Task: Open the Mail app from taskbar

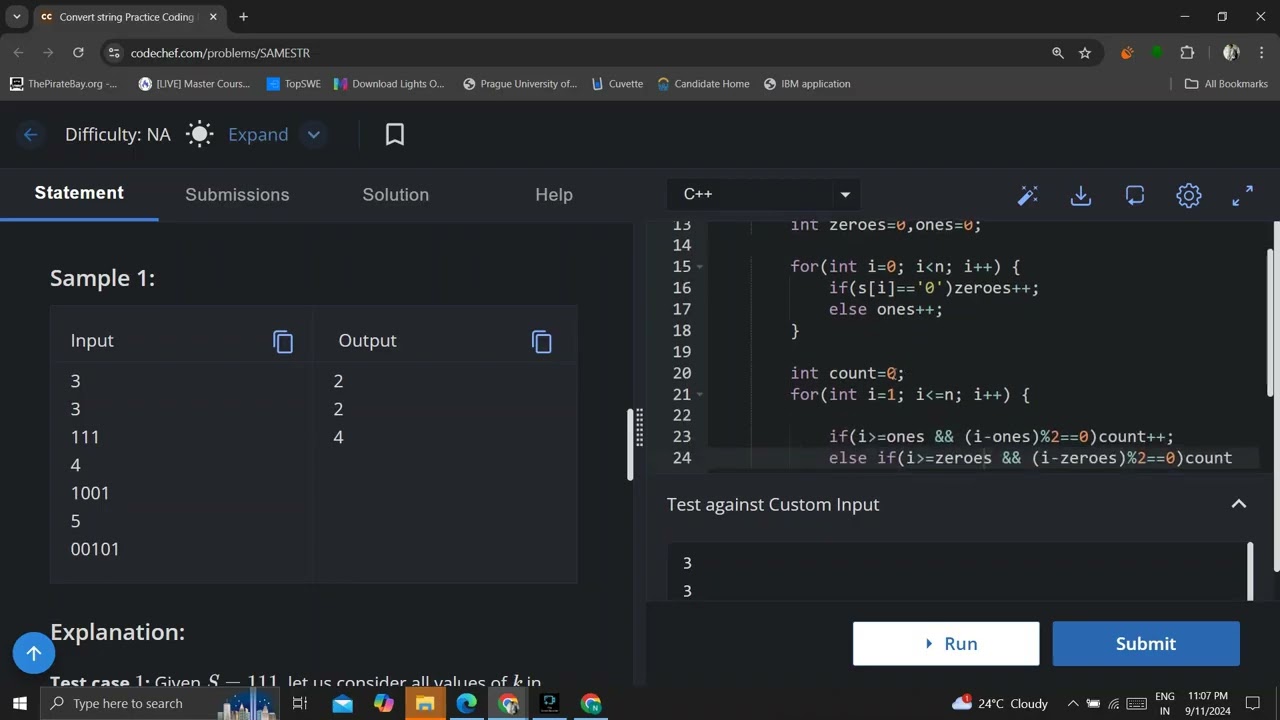Action: [x=342, y=703]
